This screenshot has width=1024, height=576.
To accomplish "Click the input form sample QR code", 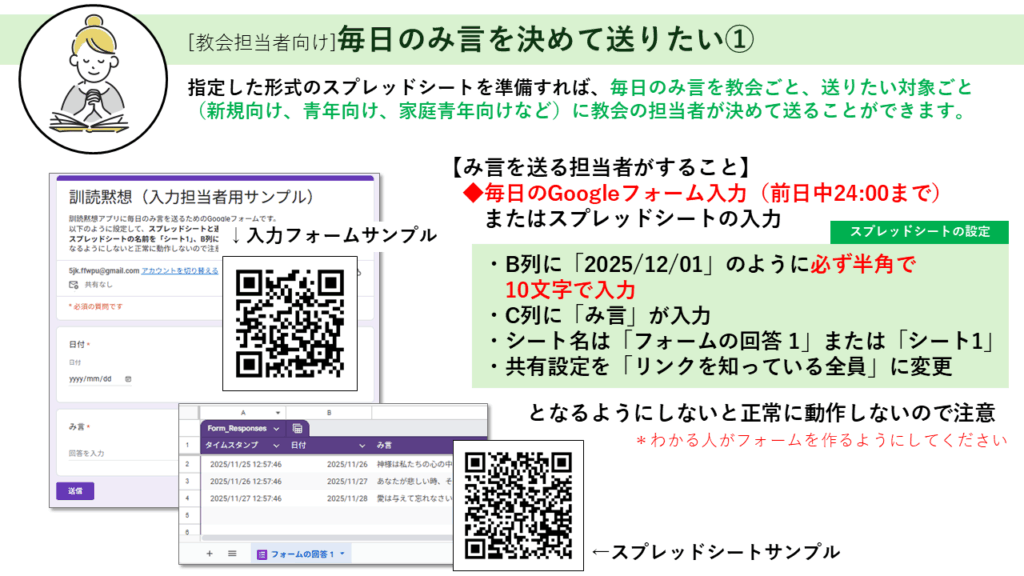I will pyautogui.click(x=290, y=326).
